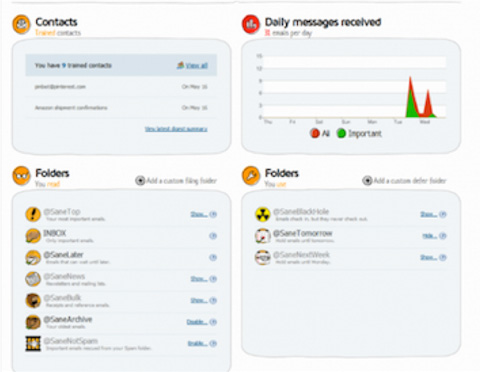Hide the @SaneTomorrow folder

click(x=430, y=236)
